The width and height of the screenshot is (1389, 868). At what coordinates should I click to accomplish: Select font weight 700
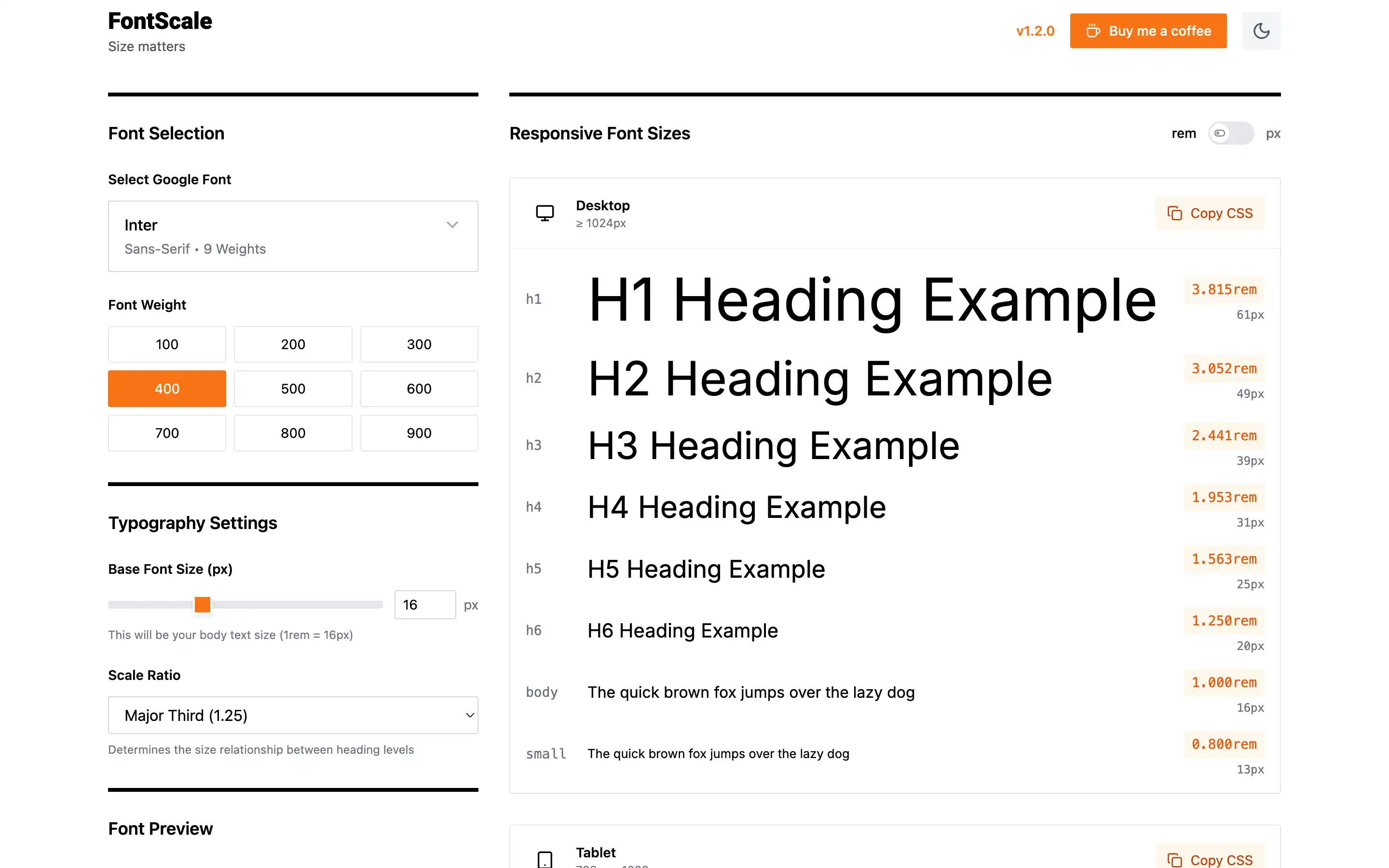point(167,433)
